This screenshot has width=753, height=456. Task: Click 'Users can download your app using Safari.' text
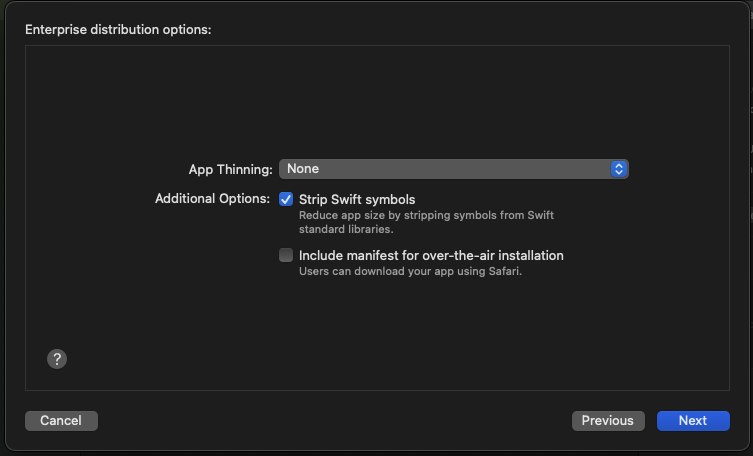410,271
